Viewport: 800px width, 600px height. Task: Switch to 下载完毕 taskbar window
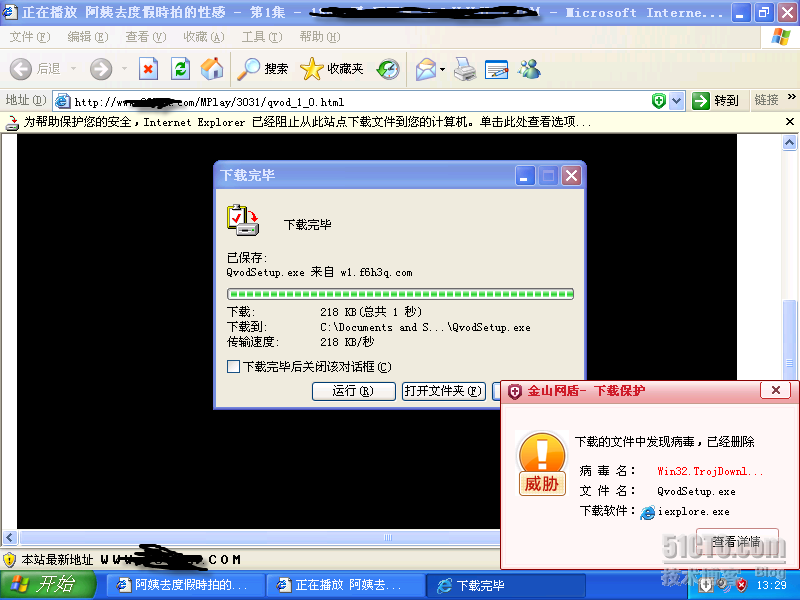coord(505,585)
